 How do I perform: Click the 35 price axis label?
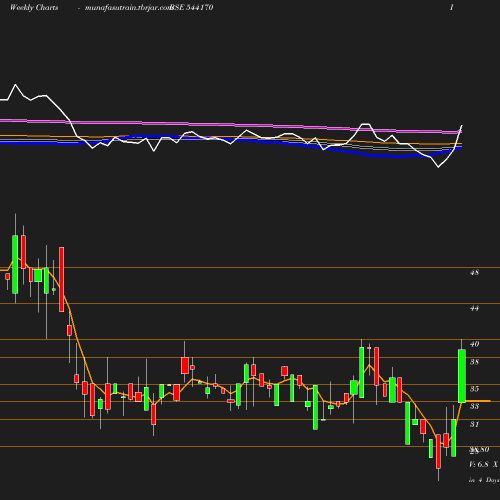pos(474,389)
